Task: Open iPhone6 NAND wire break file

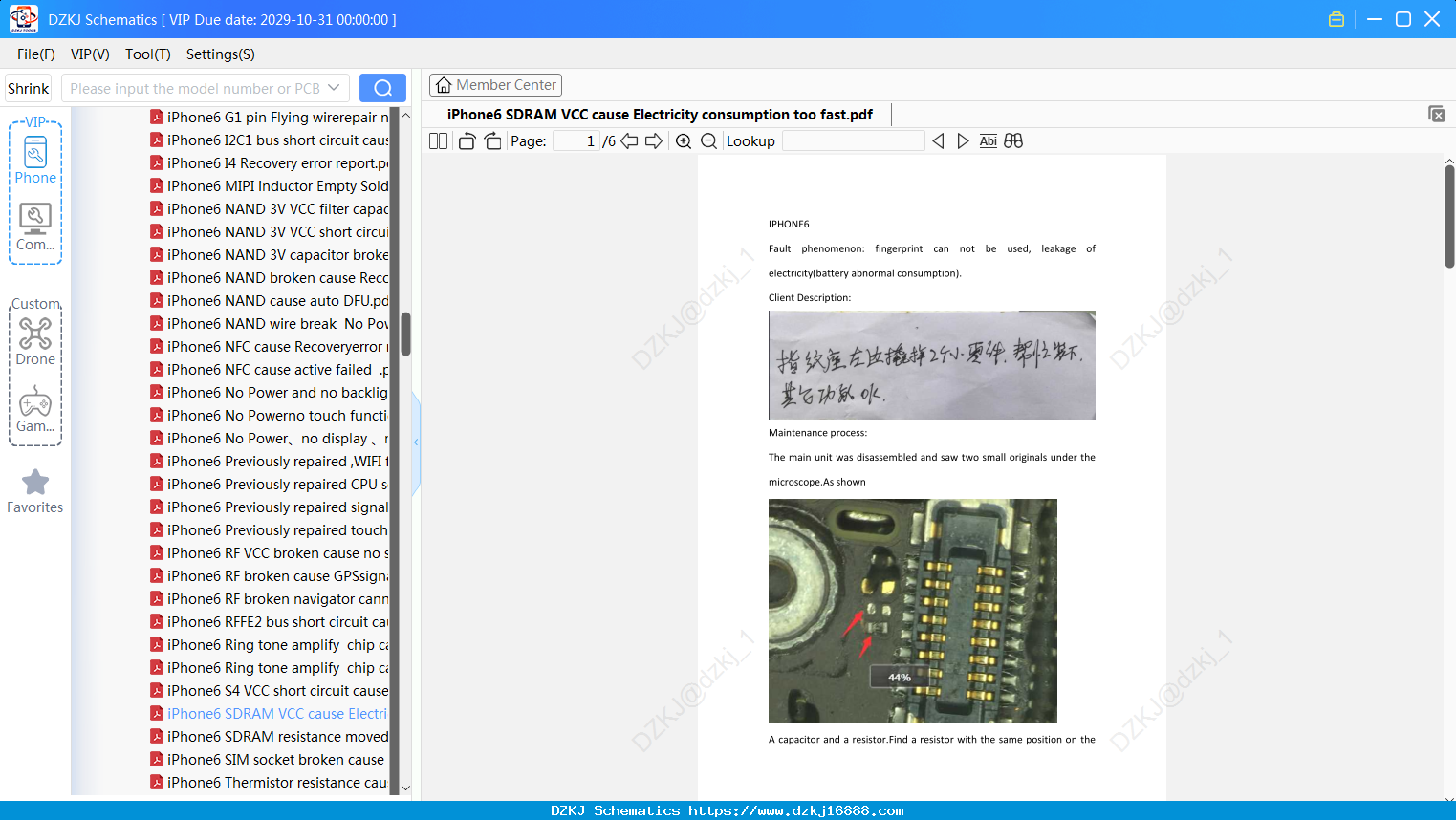Action: pyautogui.click(x=270, y=324)
